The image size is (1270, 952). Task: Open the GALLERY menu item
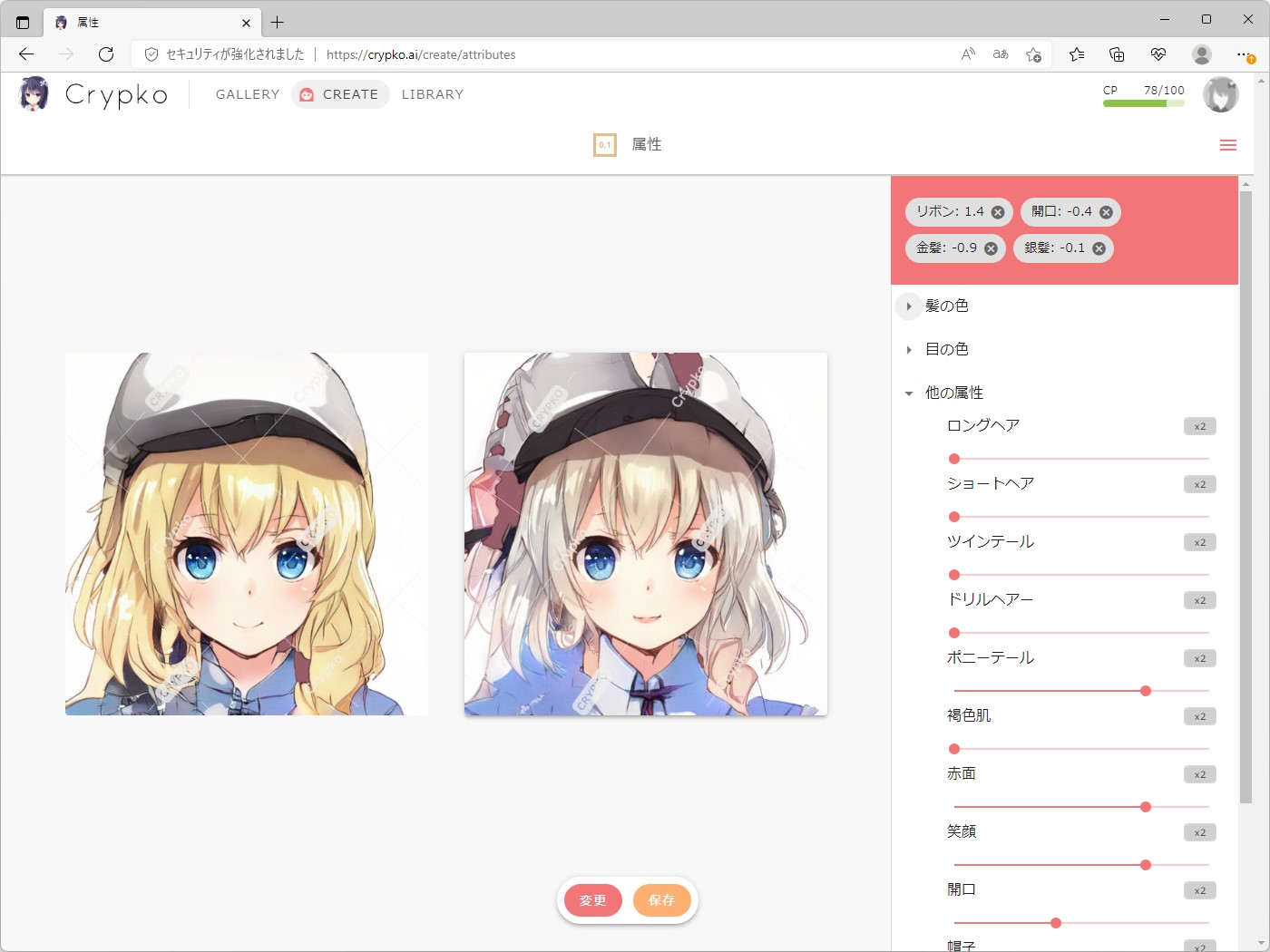click(247, 94)
